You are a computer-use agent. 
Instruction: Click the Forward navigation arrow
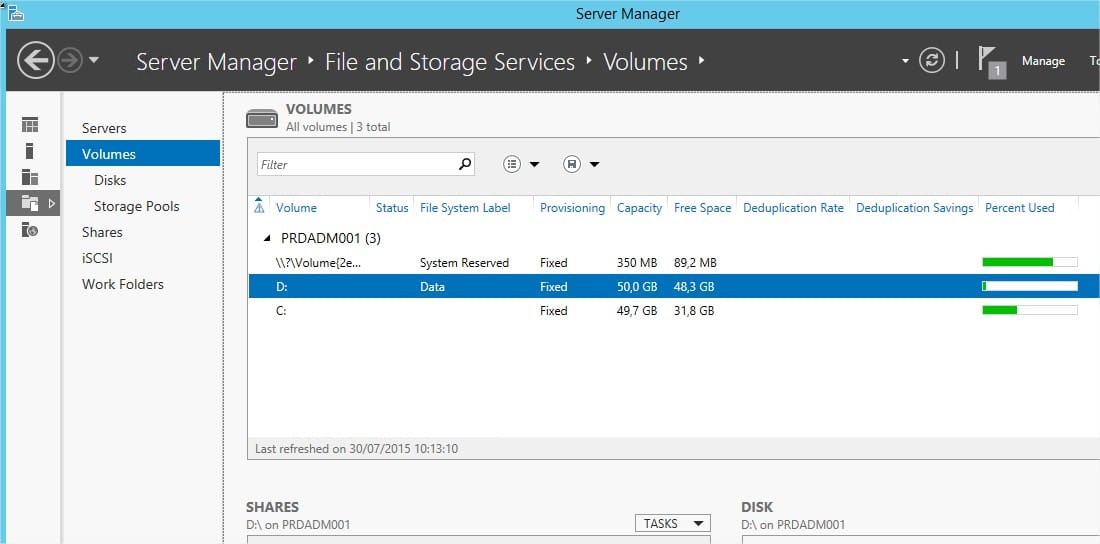(x=70, y=61)
